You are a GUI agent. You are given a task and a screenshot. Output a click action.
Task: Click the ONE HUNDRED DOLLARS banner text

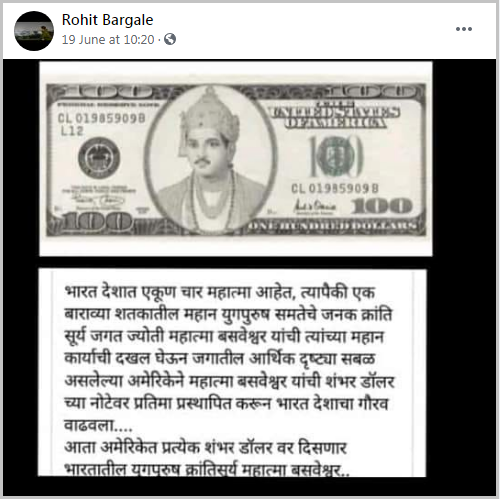(332, 226)
